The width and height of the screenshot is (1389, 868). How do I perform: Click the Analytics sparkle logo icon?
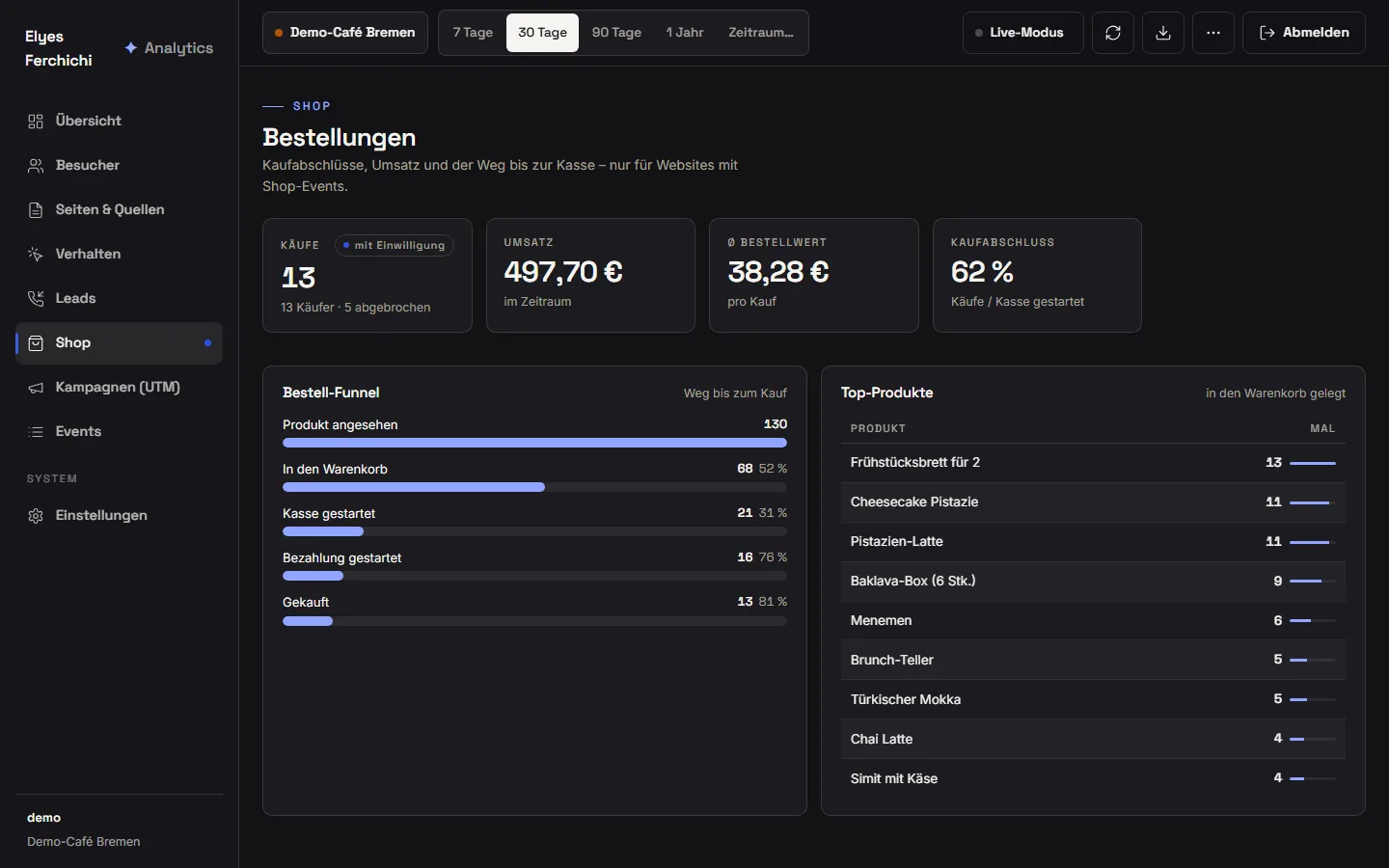pyautogui.click(x=131, y=48)
